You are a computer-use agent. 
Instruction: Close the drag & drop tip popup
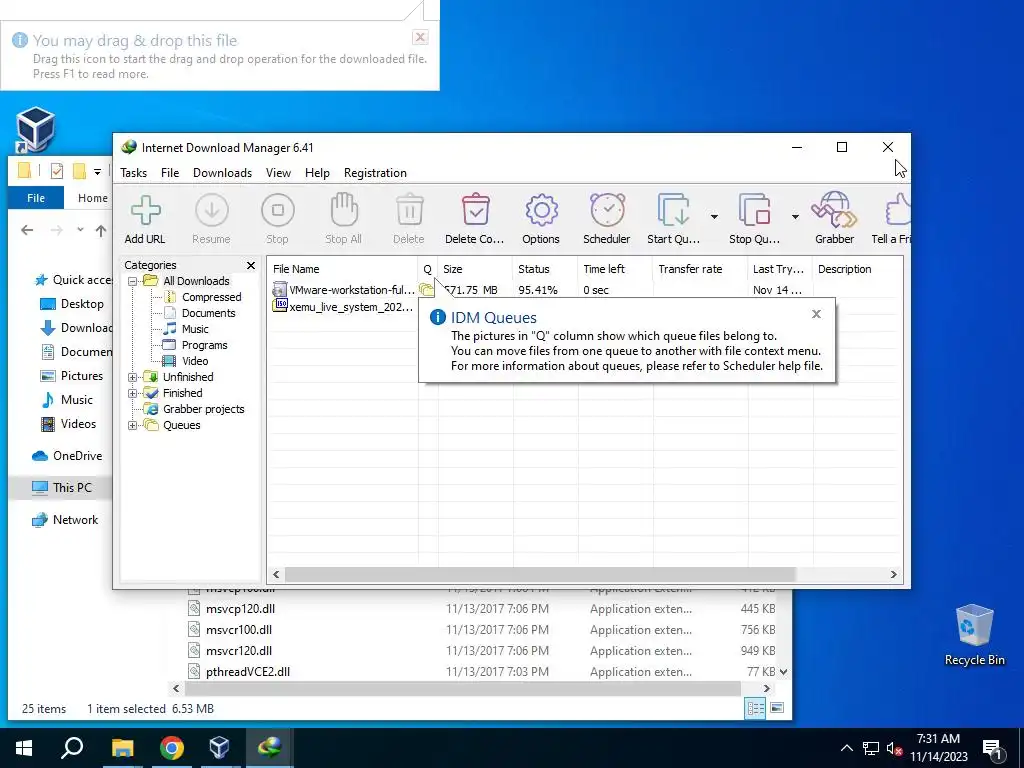(421, 37)
